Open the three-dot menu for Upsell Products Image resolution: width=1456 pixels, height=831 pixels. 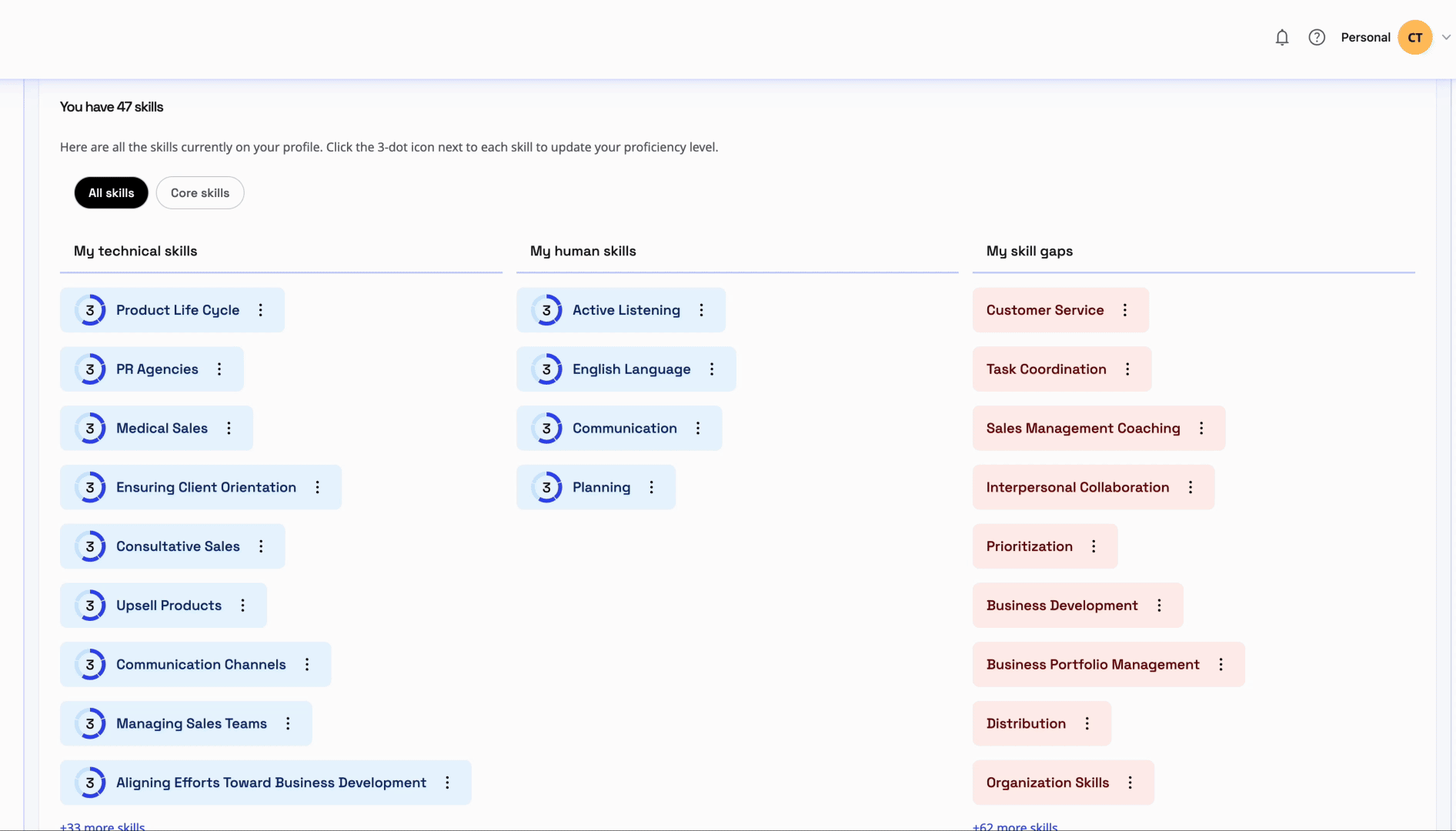coord(242,606)
